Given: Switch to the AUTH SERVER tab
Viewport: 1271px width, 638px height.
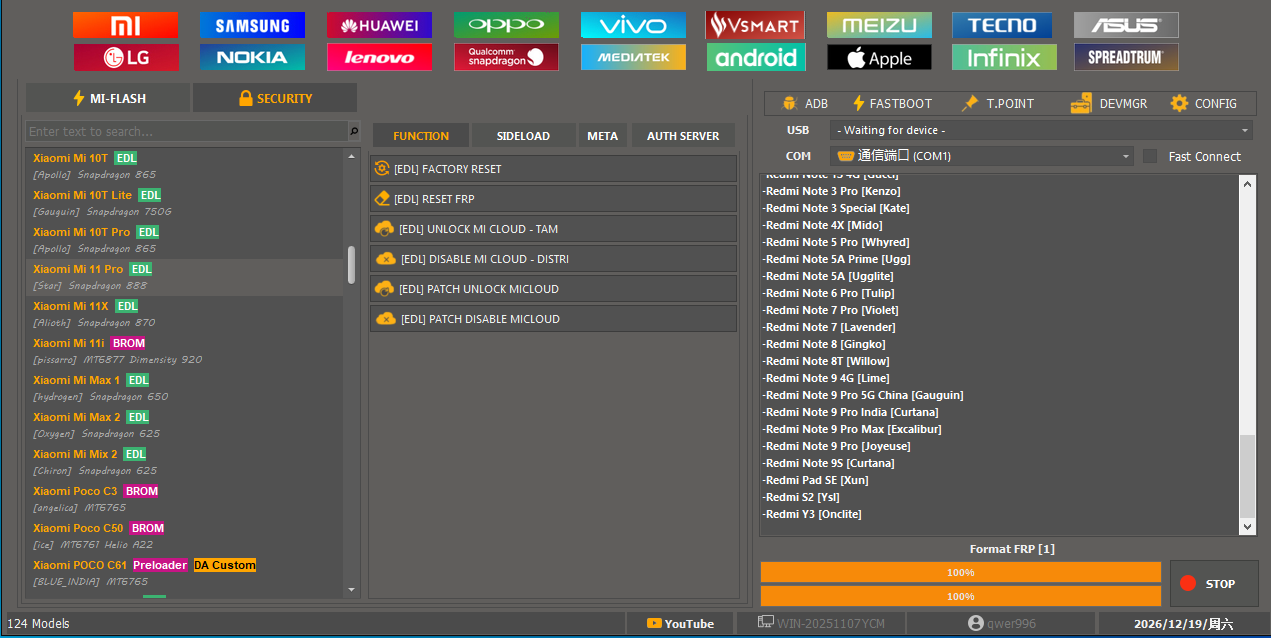Looking at the screenshot, I should 683,136.
